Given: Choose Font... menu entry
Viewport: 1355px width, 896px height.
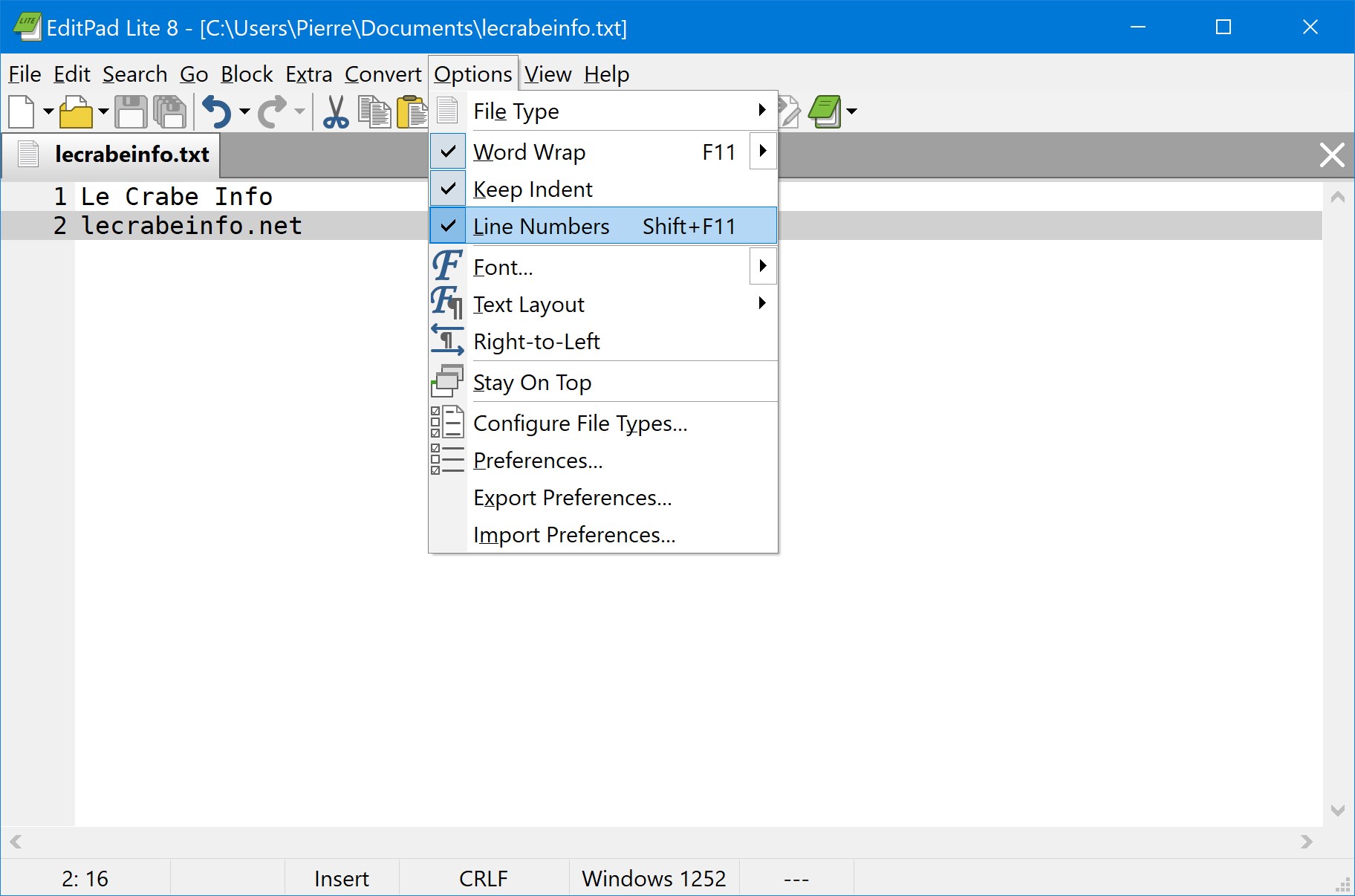Looking at the screenshot, I should point(603,267).
